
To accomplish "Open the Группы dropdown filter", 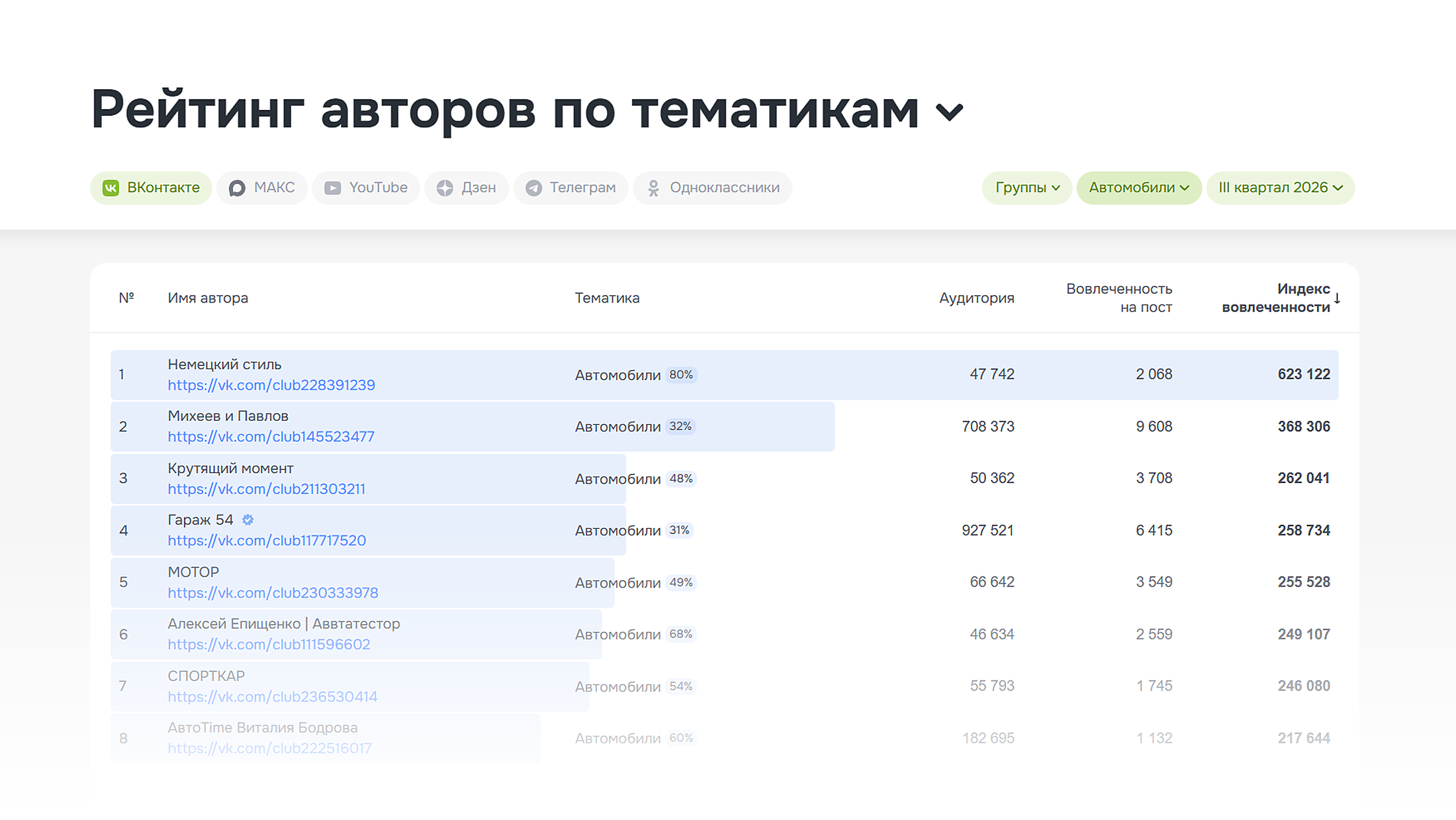I will [x=1027, y=188].
